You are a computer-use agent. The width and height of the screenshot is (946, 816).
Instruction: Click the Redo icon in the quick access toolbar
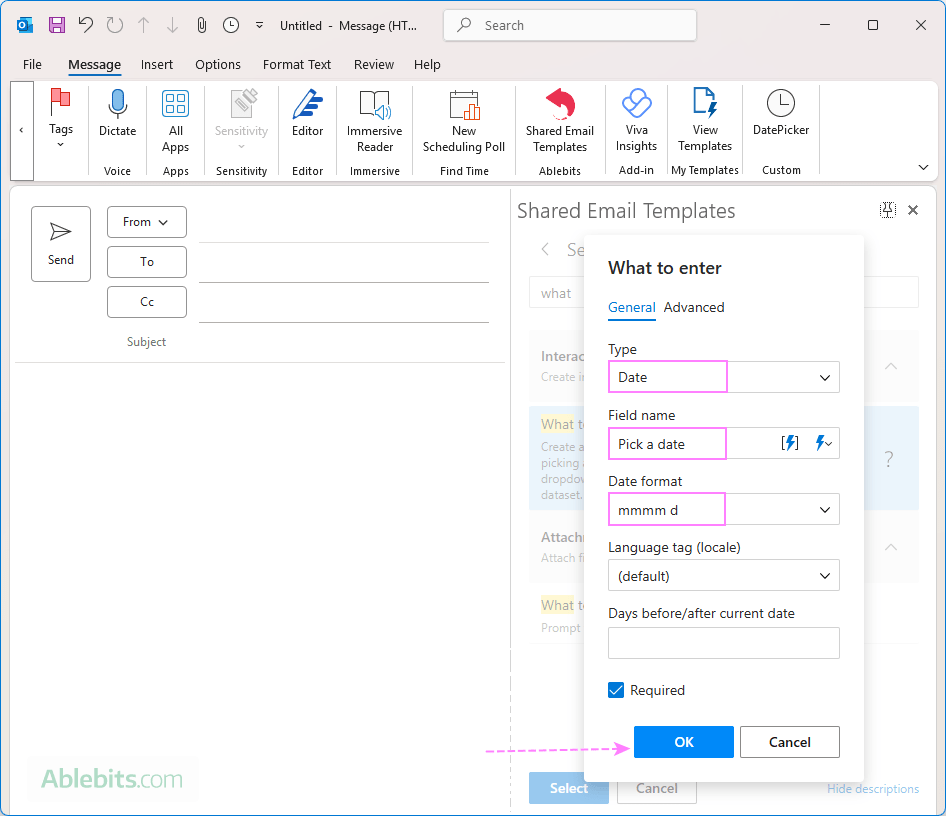tap(115, 25)
